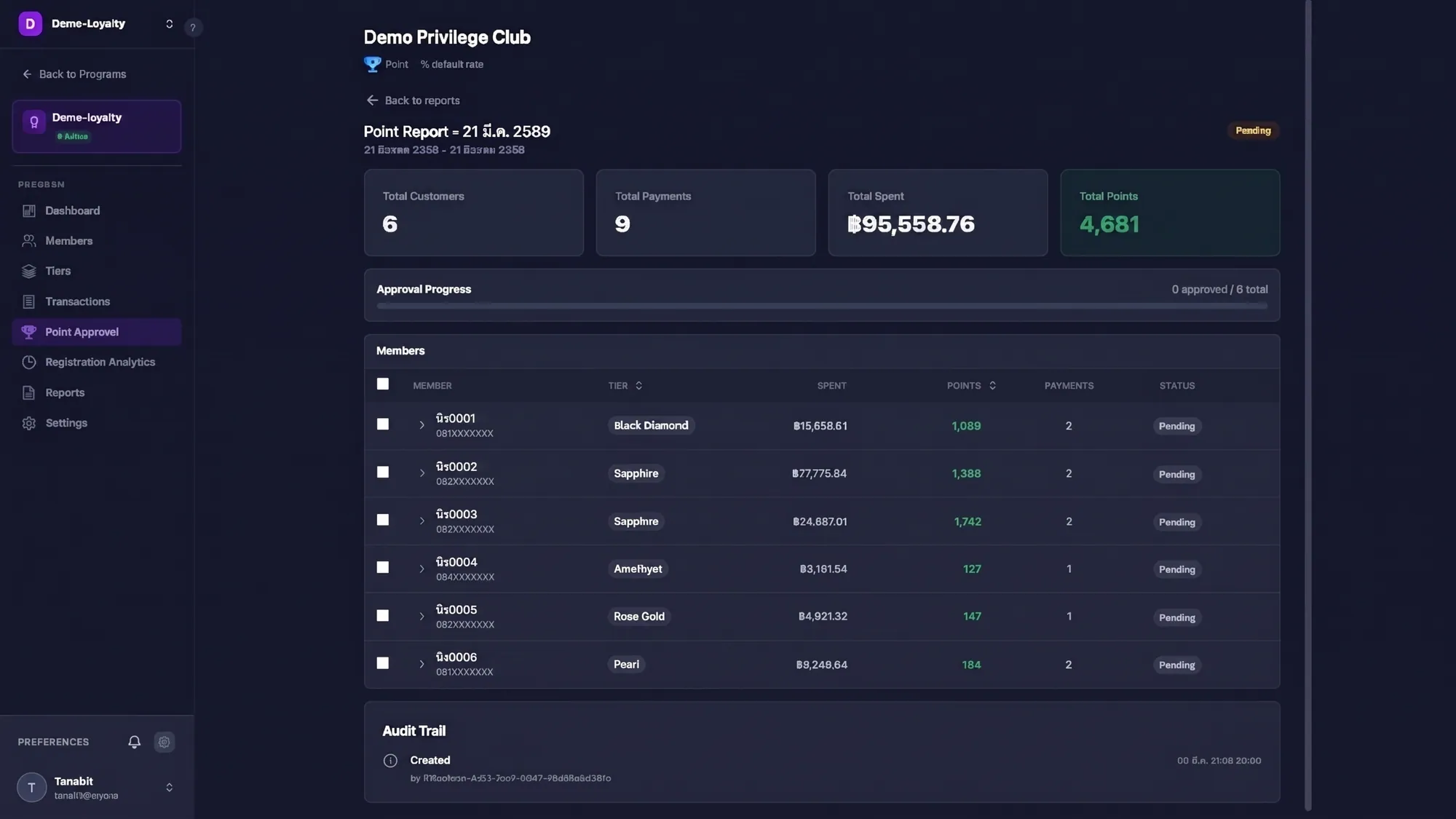Click the Reports document icon
Screen dimensions: 1456x819
29,393
